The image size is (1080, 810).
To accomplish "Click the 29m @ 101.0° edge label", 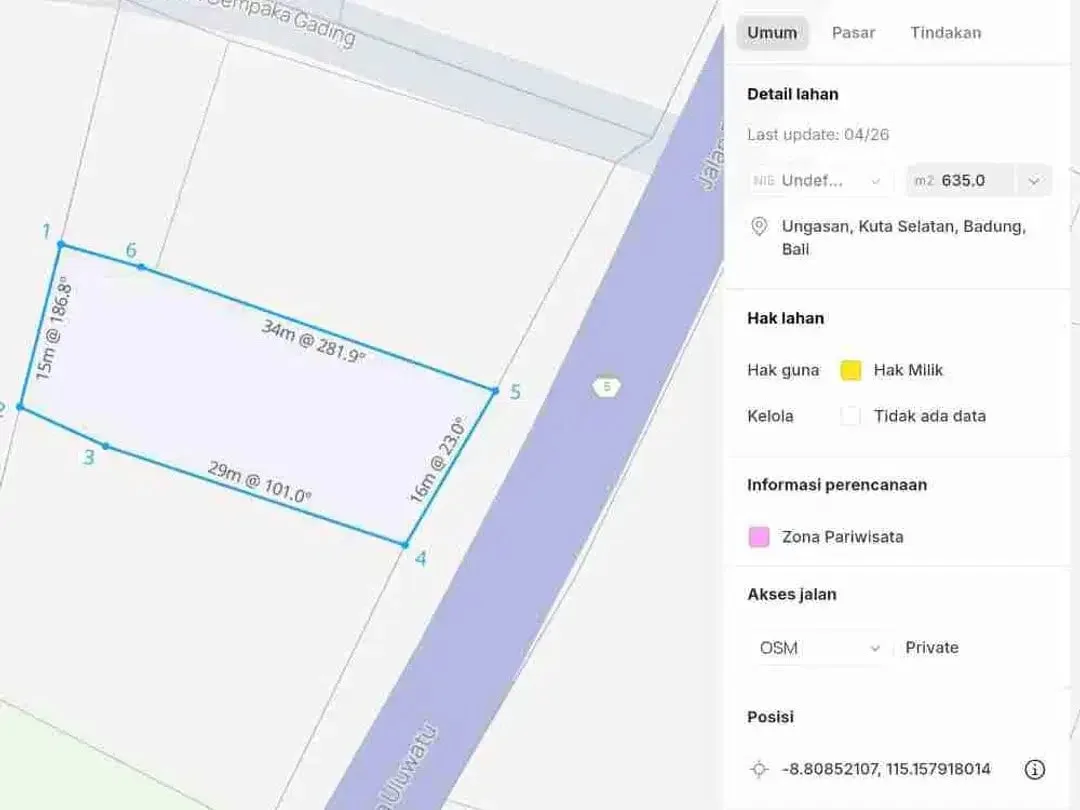I will pos(259,482).
